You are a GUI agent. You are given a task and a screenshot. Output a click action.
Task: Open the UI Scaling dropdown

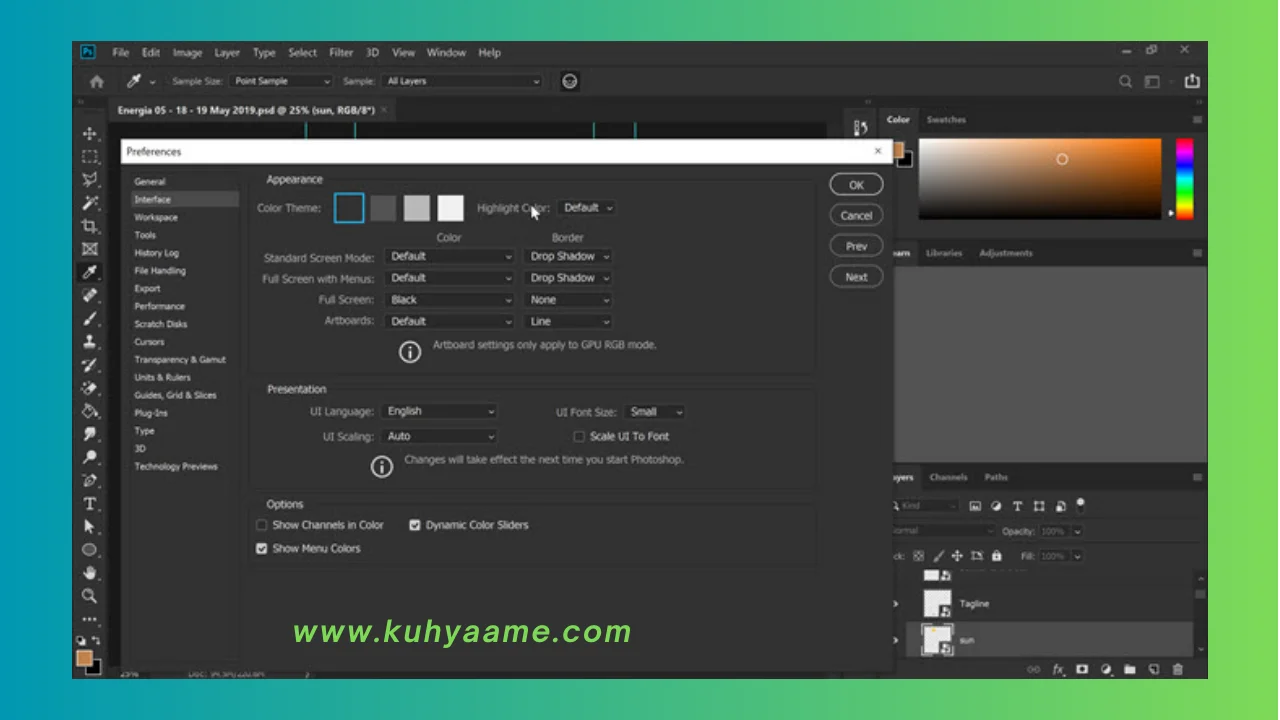[x=439, y=436]
